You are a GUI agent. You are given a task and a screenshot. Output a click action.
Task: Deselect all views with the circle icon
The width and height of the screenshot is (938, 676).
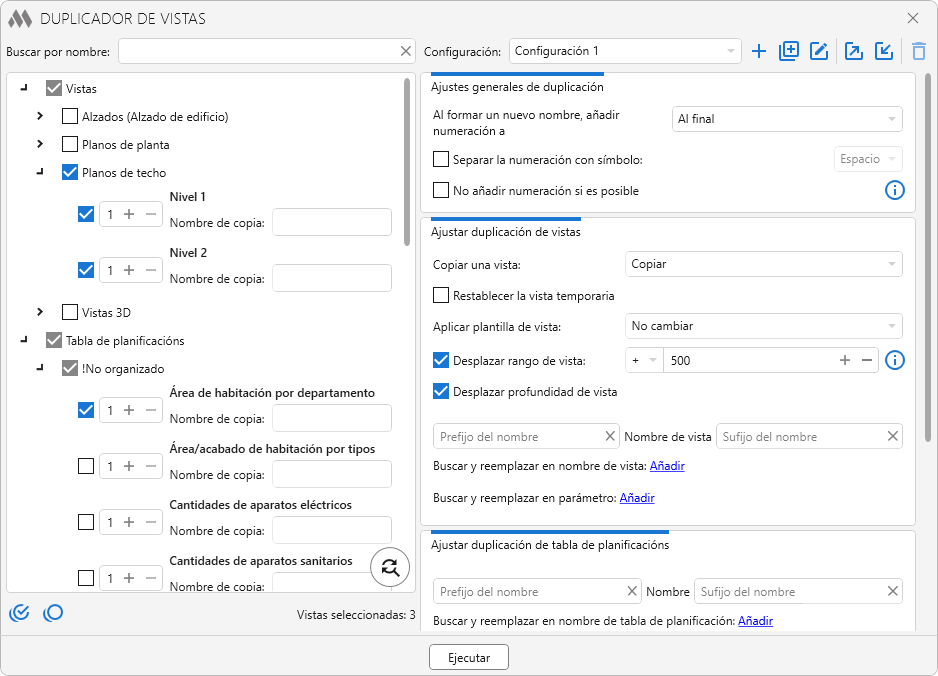53,613
